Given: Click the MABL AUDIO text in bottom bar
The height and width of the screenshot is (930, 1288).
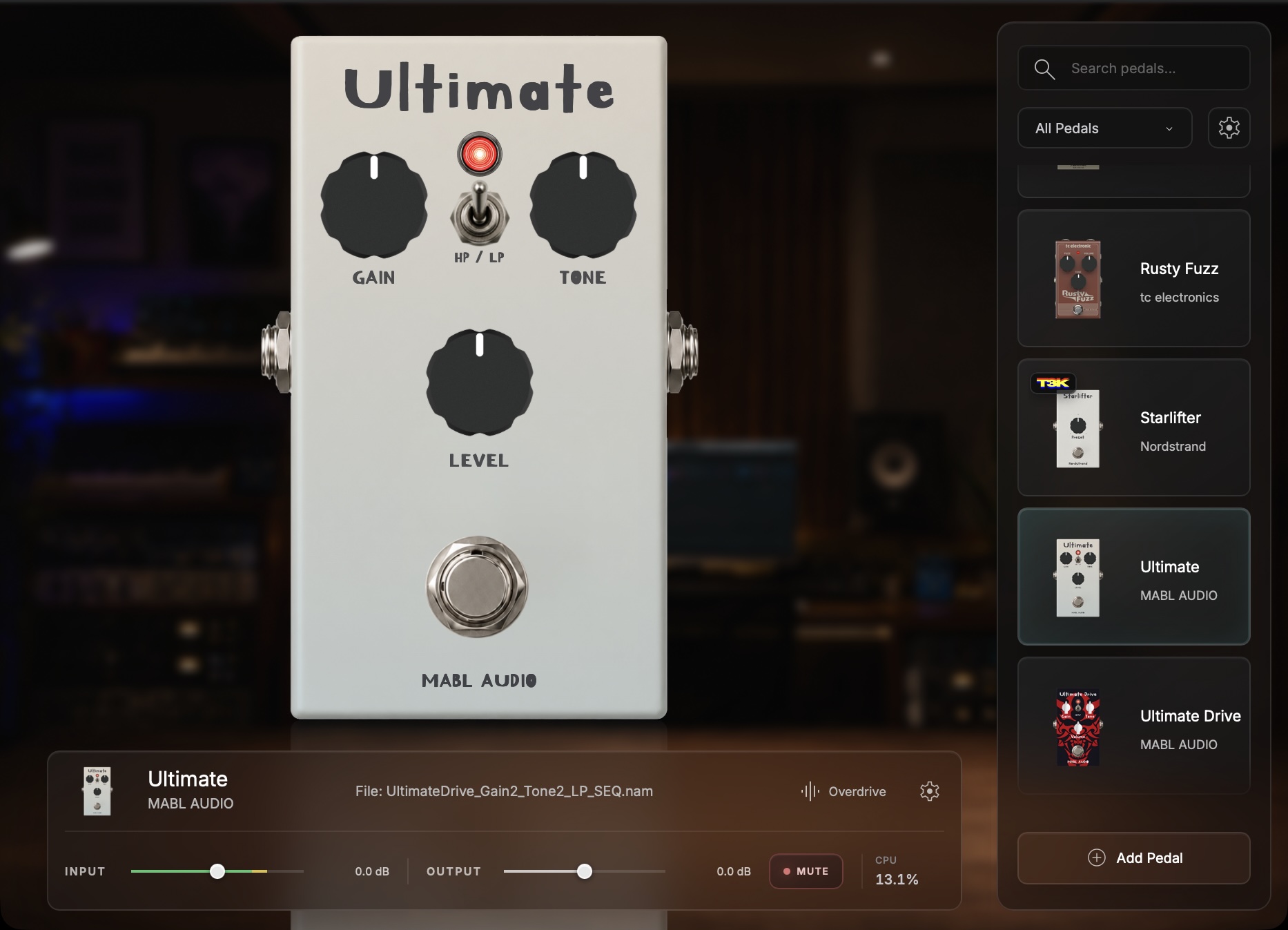Looking at the screenshot, I should [x=191, y=804].
